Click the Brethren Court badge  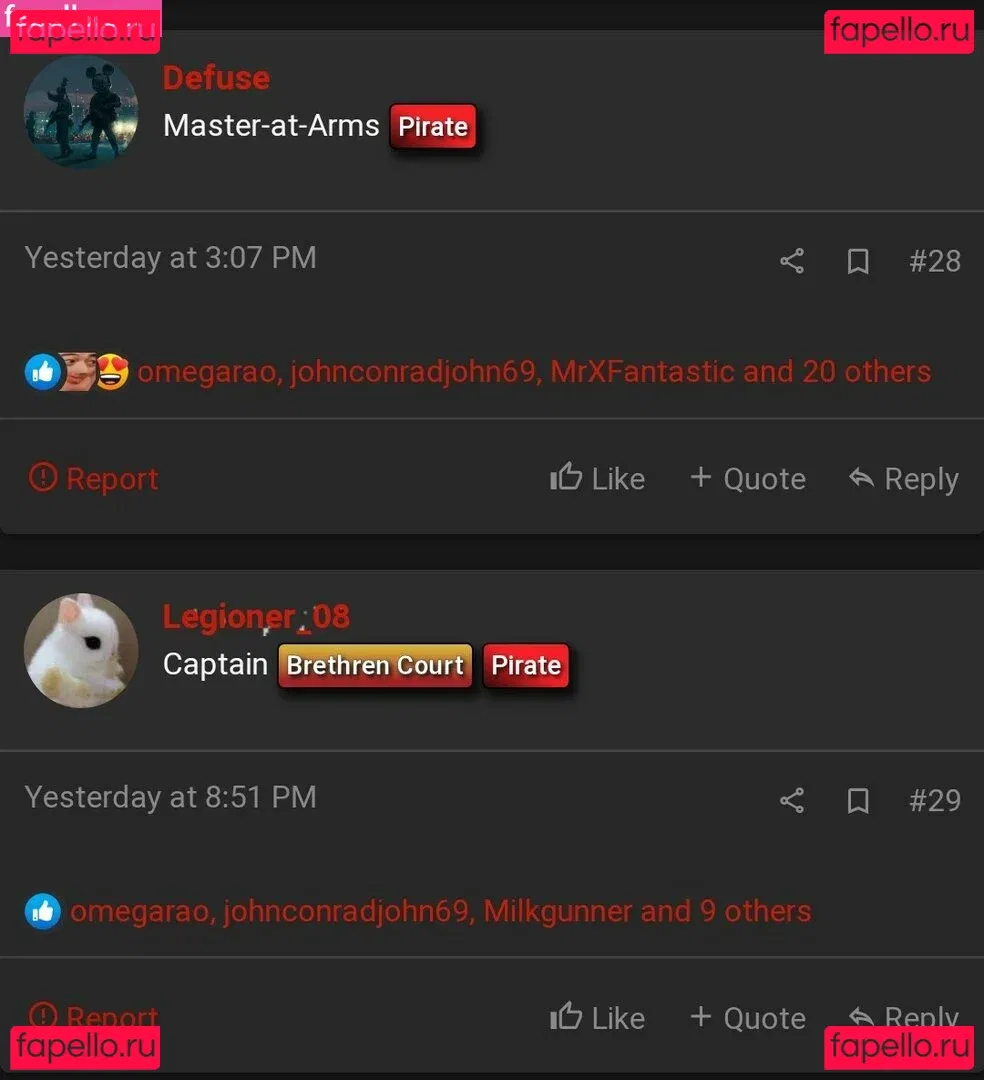(375, 665)
